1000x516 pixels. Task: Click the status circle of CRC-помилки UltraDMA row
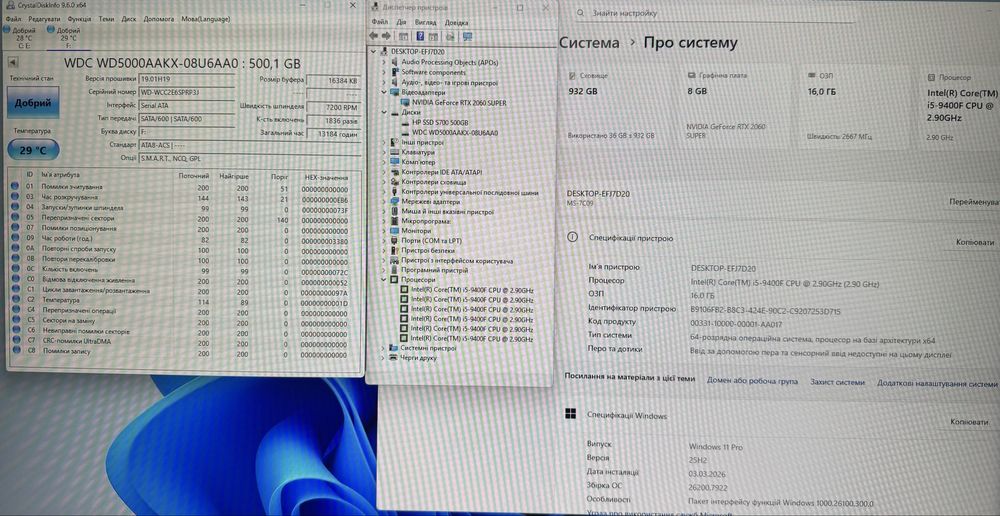pos(15,342)
